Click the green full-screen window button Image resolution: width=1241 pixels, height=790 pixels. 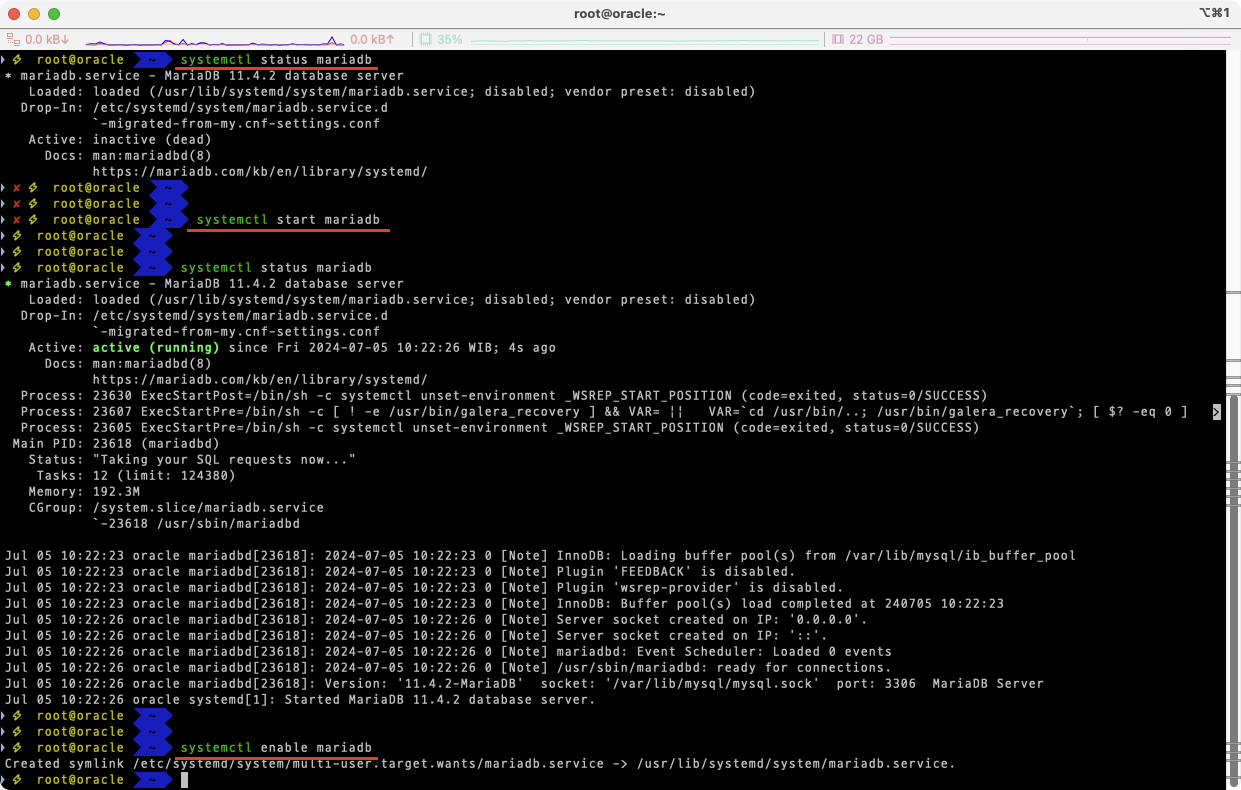click(54, 14)
